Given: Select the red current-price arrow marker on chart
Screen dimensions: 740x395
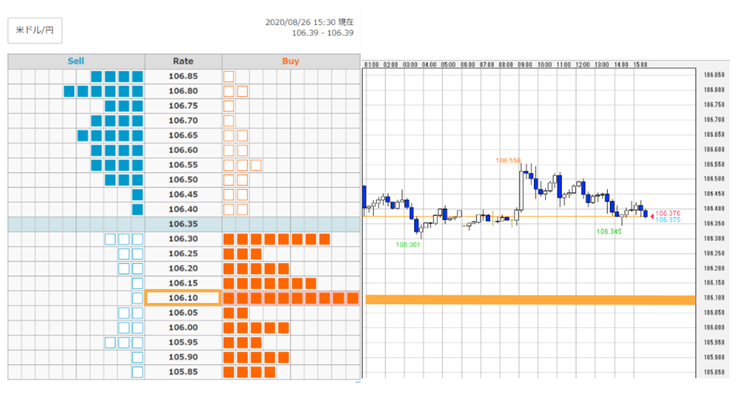Looking at the screenshot, I should (652, 217).
